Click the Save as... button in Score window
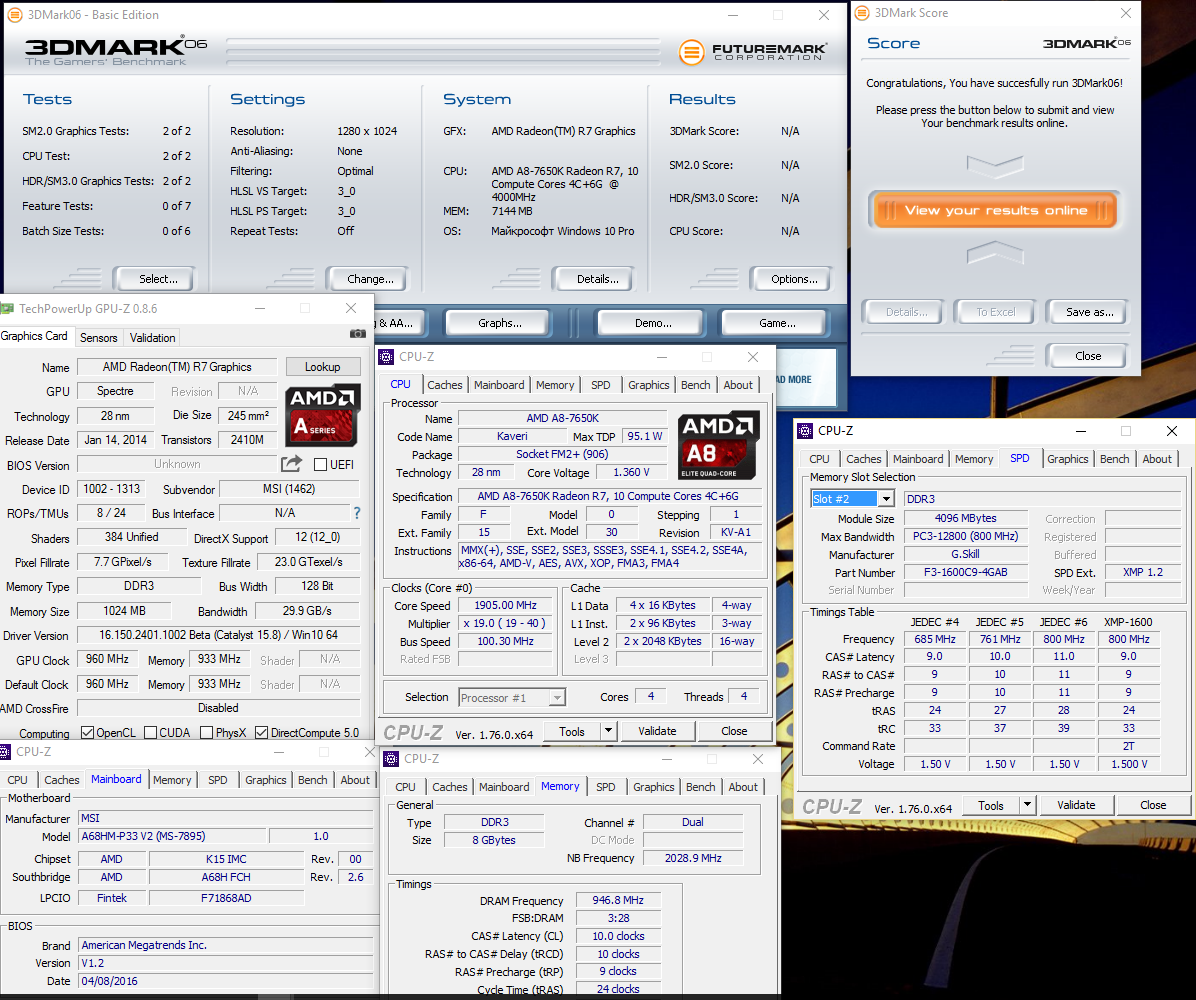This screenshot has height=1000, width=1196. click(x=1089, y=312)
